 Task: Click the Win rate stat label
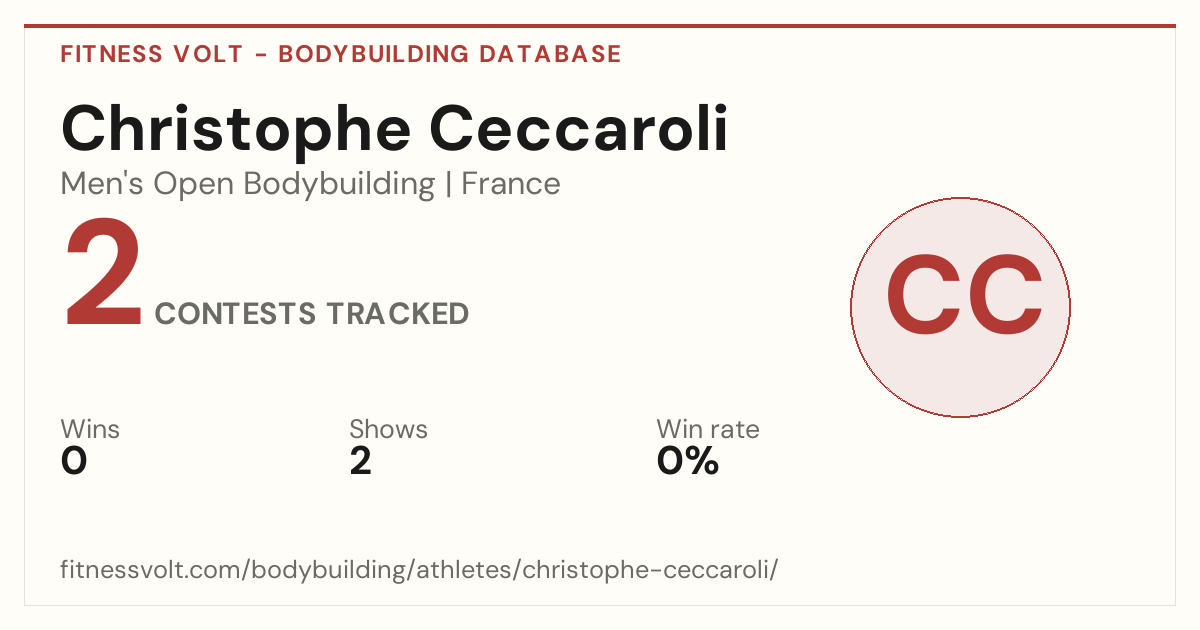pos(708,429)
